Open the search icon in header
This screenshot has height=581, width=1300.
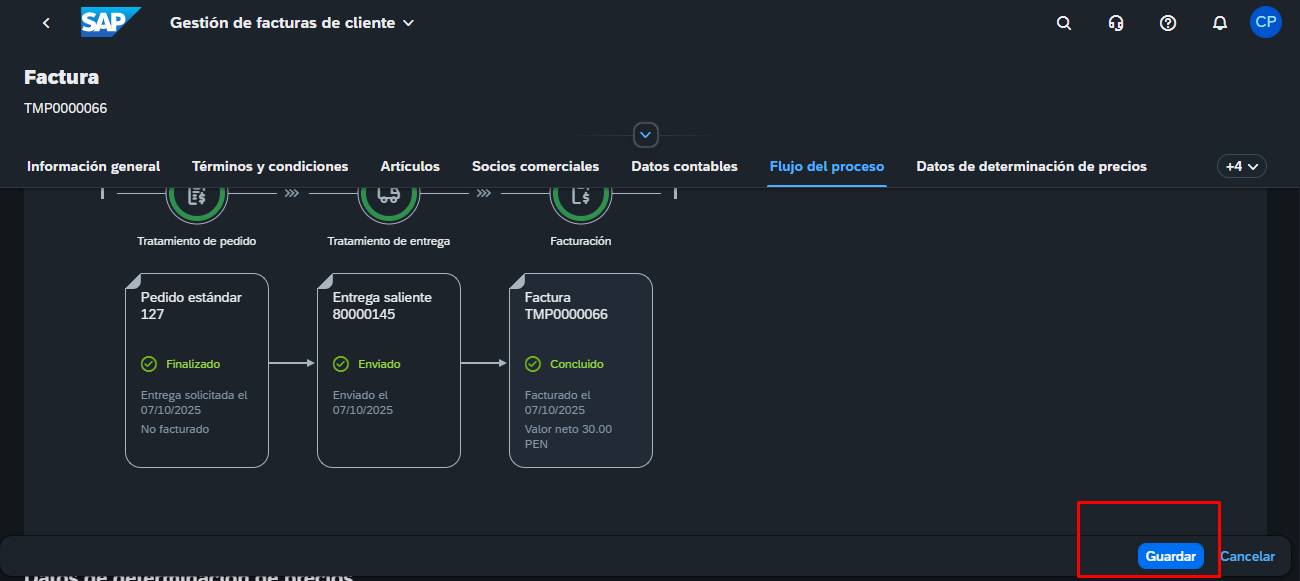1064,23
